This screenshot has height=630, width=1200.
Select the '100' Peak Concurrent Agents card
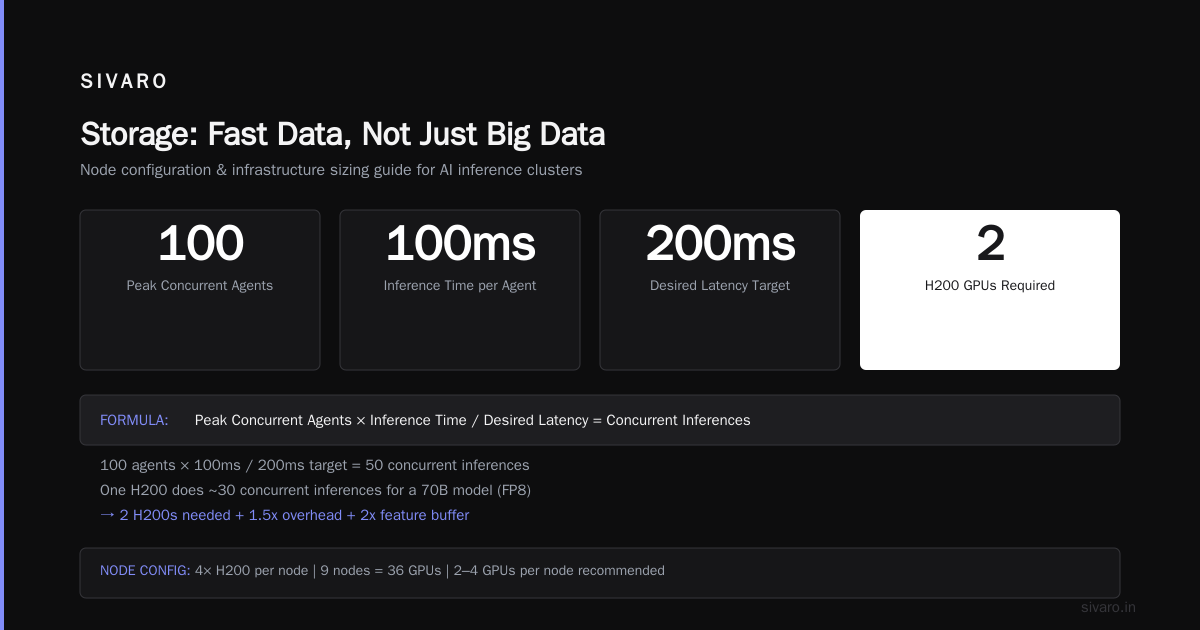pos(200,290)
